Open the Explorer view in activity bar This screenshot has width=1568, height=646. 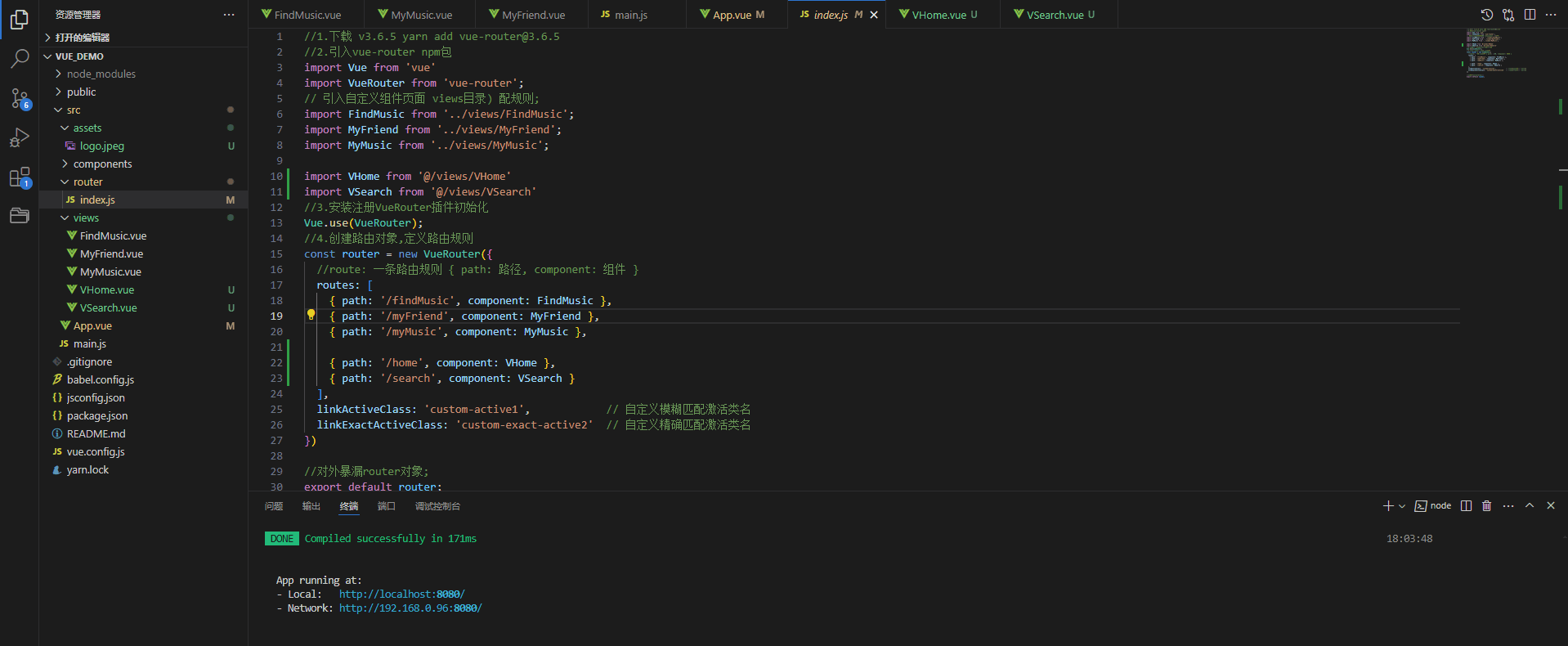click(x=20, y=20)
